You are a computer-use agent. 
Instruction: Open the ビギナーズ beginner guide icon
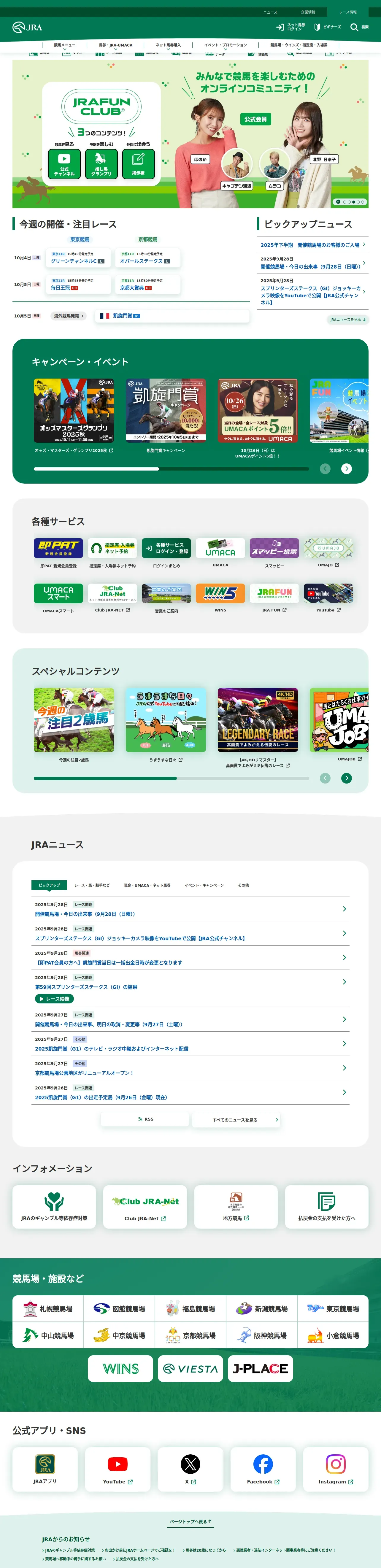coord(317,27)
